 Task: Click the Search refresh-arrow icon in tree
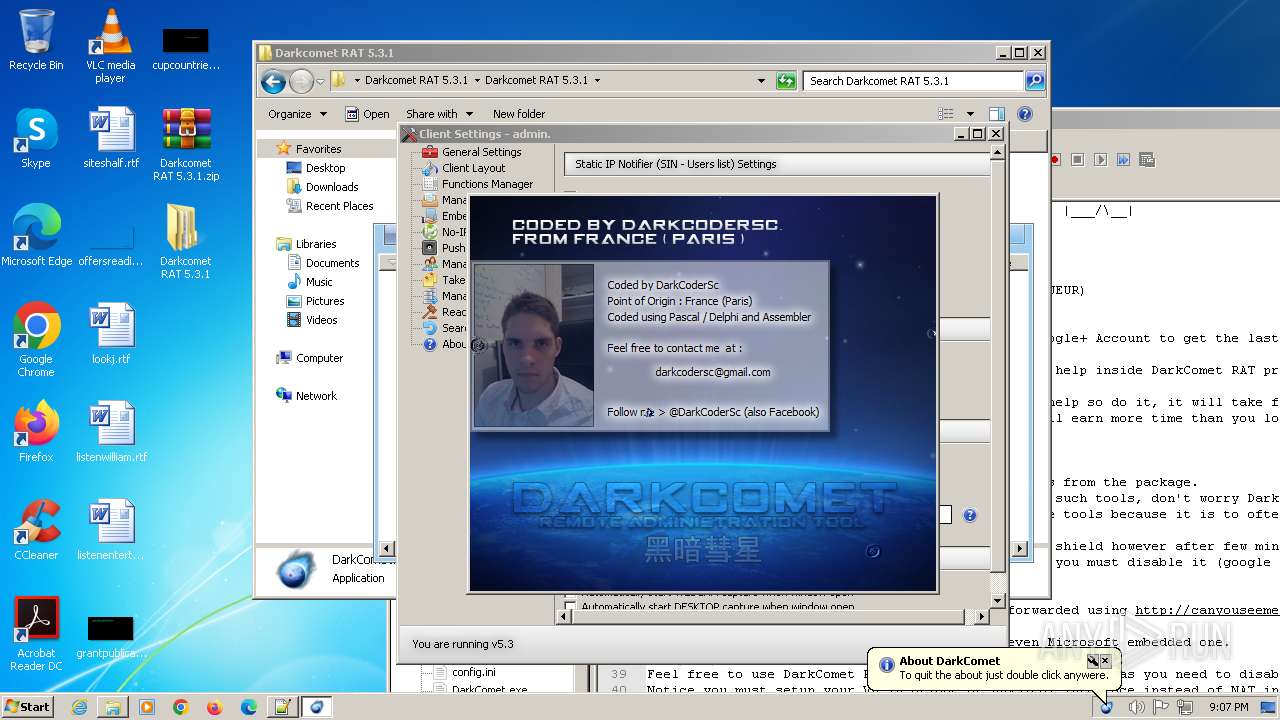coord(430,328)
